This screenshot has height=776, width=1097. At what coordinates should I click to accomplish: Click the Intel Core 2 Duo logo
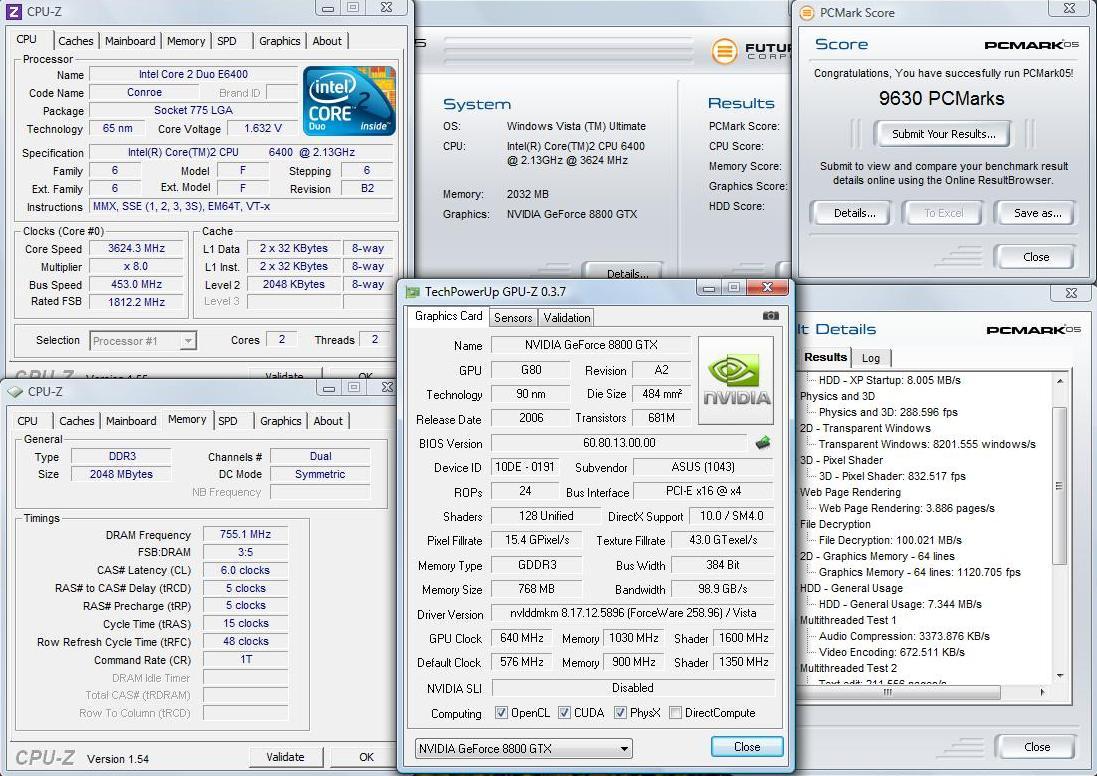click(x=349, y=101)
